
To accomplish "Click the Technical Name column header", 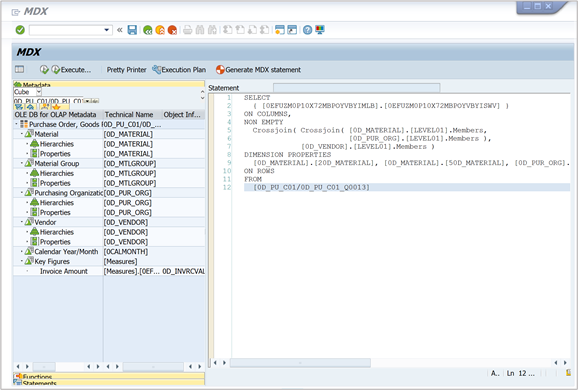I will tap(132, 115).
